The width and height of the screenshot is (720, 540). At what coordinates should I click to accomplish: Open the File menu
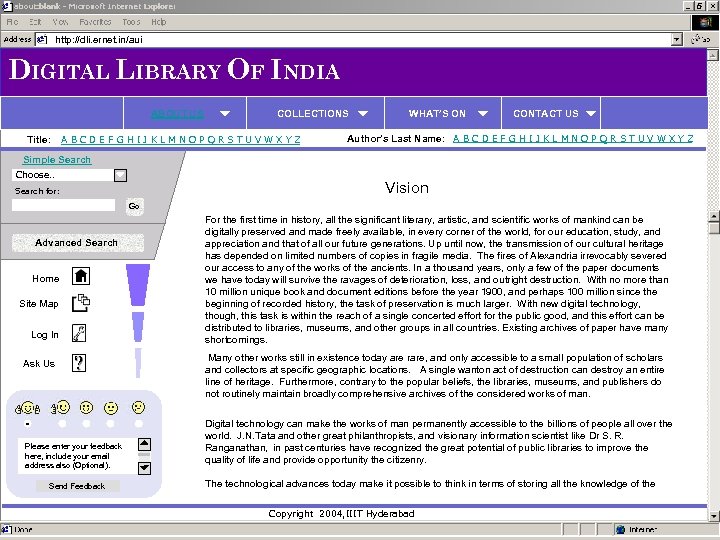tap(12, 22)
